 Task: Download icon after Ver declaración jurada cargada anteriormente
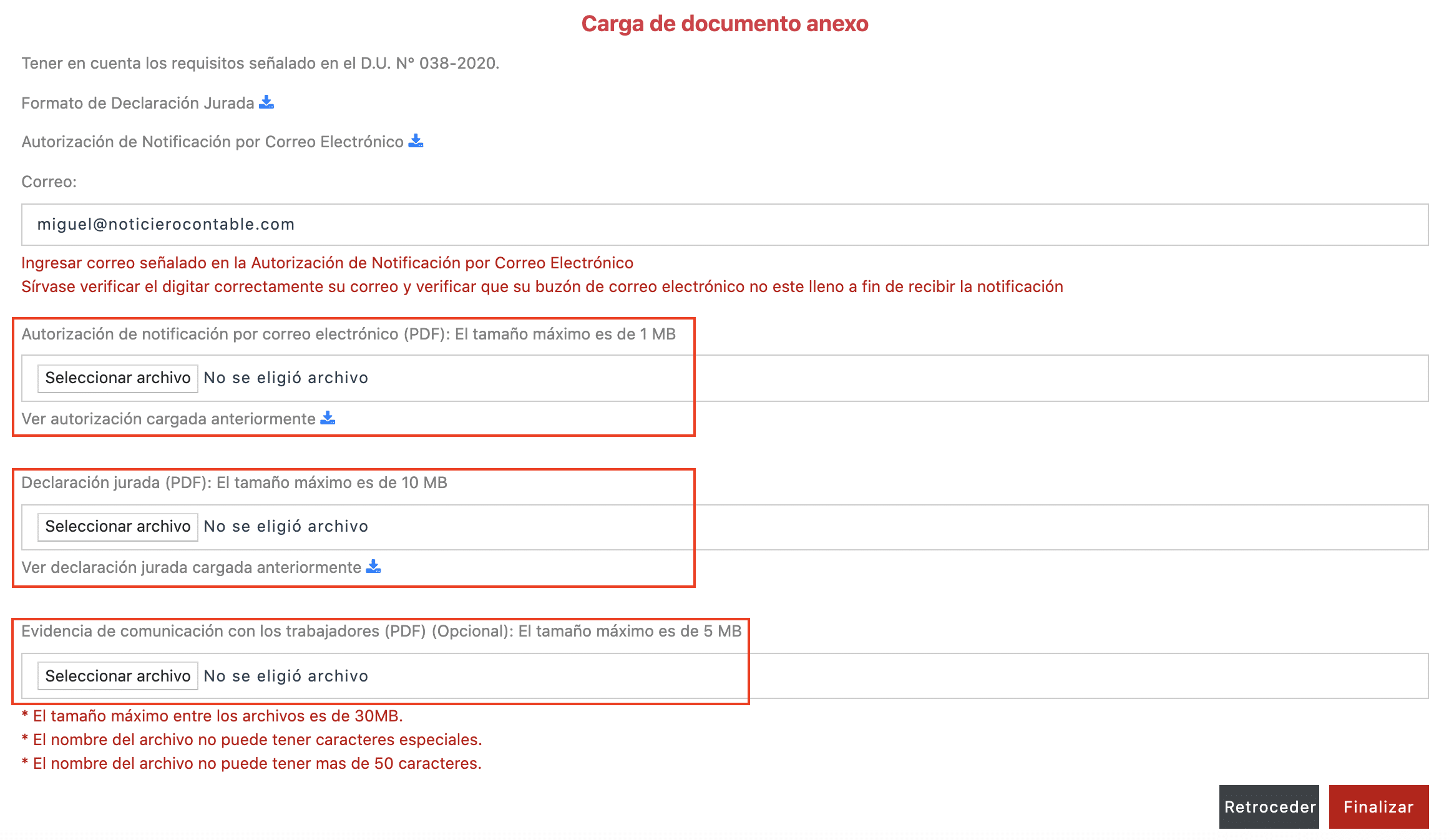373,567
